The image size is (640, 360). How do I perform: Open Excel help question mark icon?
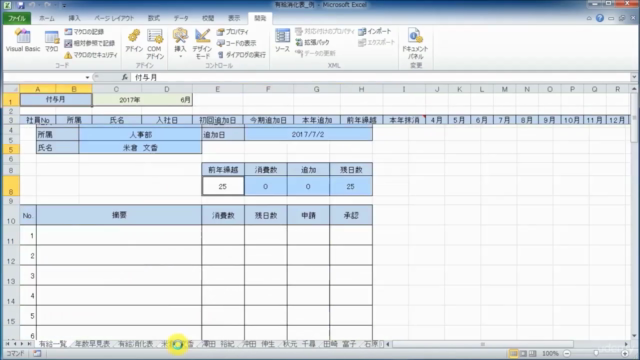tap(600, 18)
